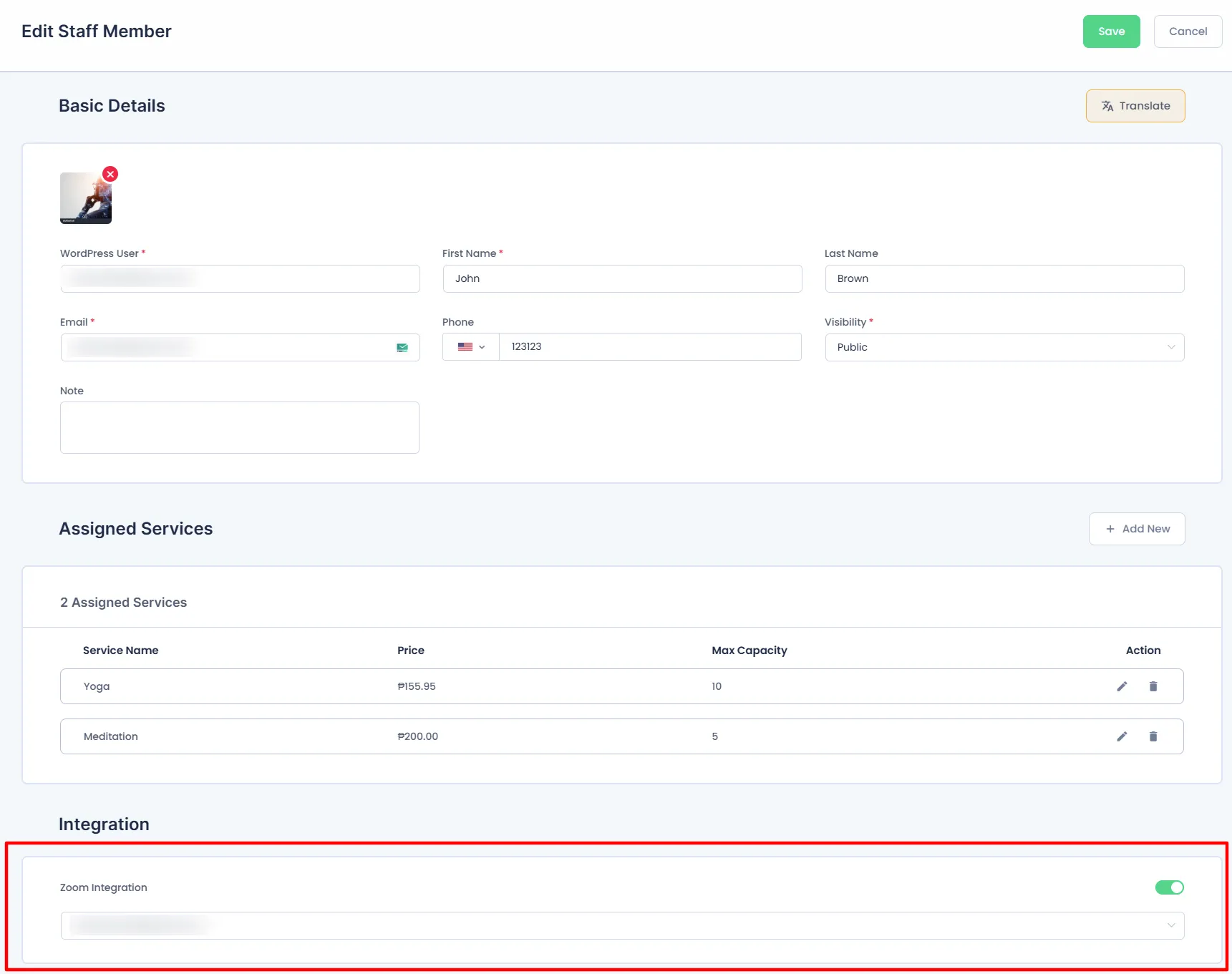
Task: Click the Max Capacity column header
Action: tap(750, 651)
